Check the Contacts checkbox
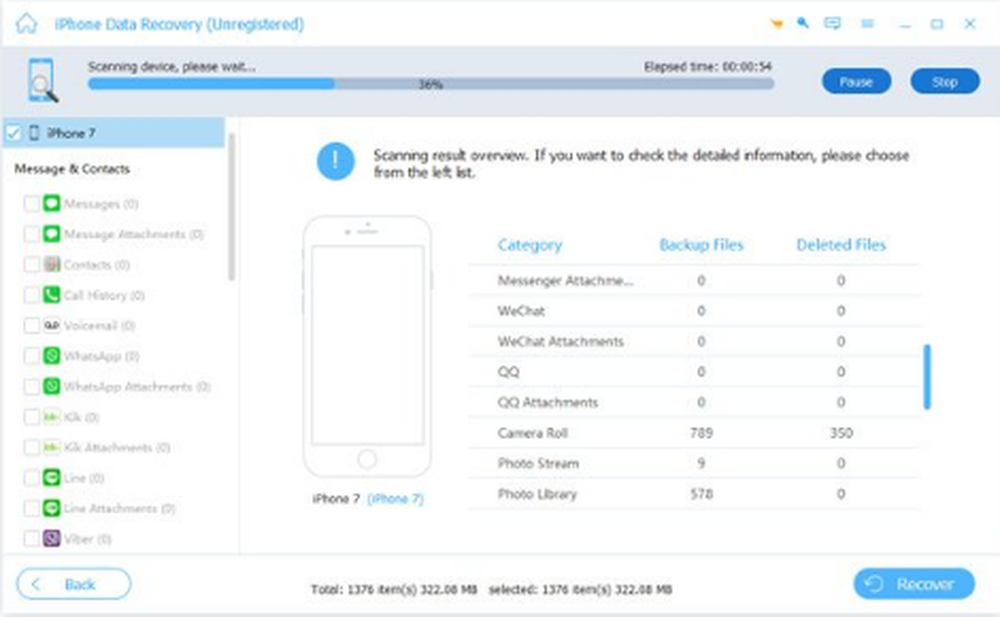The width and height of the screenshot is (1000, 617). click(31, 264)
